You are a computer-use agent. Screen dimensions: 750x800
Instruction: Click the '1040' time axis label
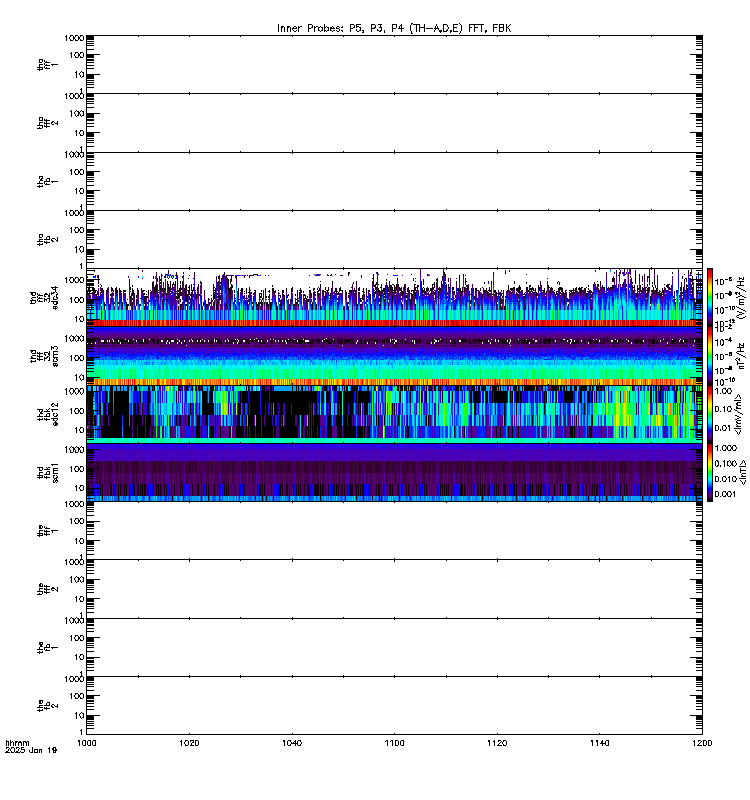click(292, 743)
